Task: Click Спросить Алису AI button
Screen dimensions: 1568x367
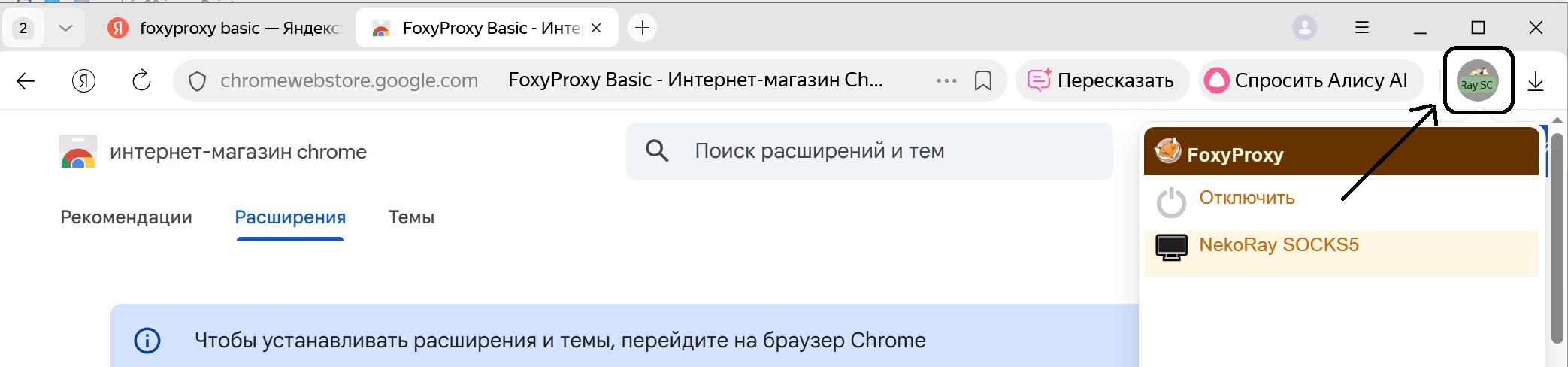Action: coord(1306,80)
